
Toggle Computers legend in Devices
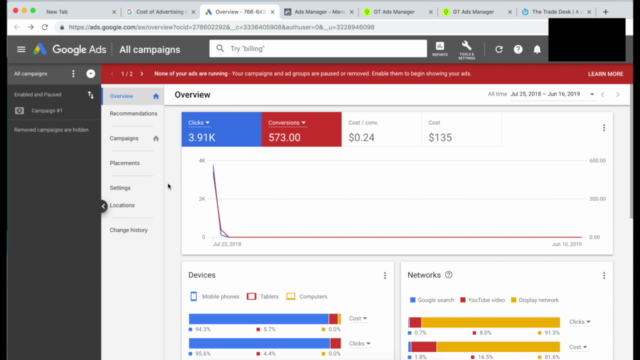307,297
